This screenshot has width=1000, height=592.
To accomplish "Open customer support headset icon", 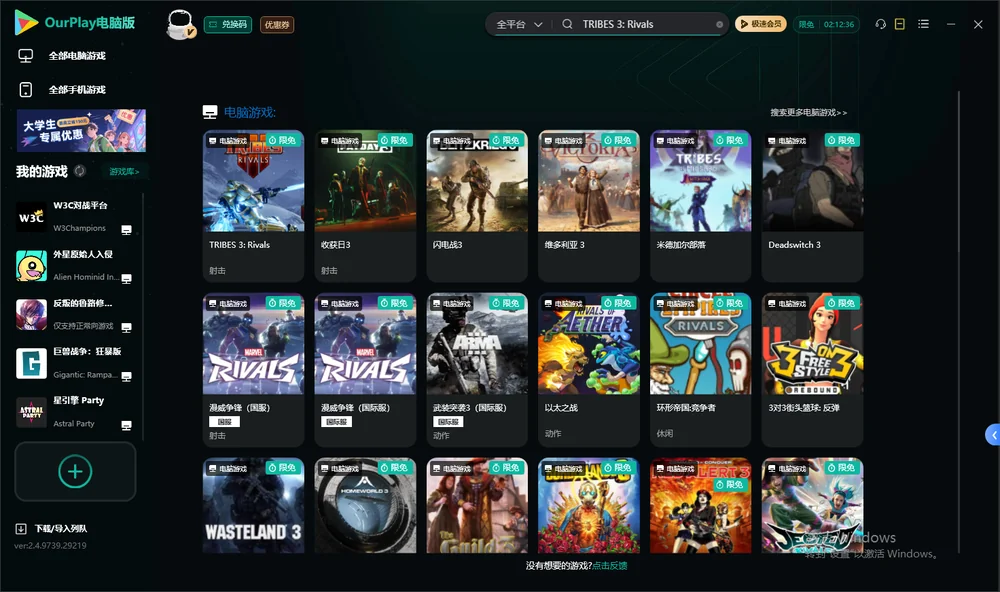I will (x=881, y=24).
